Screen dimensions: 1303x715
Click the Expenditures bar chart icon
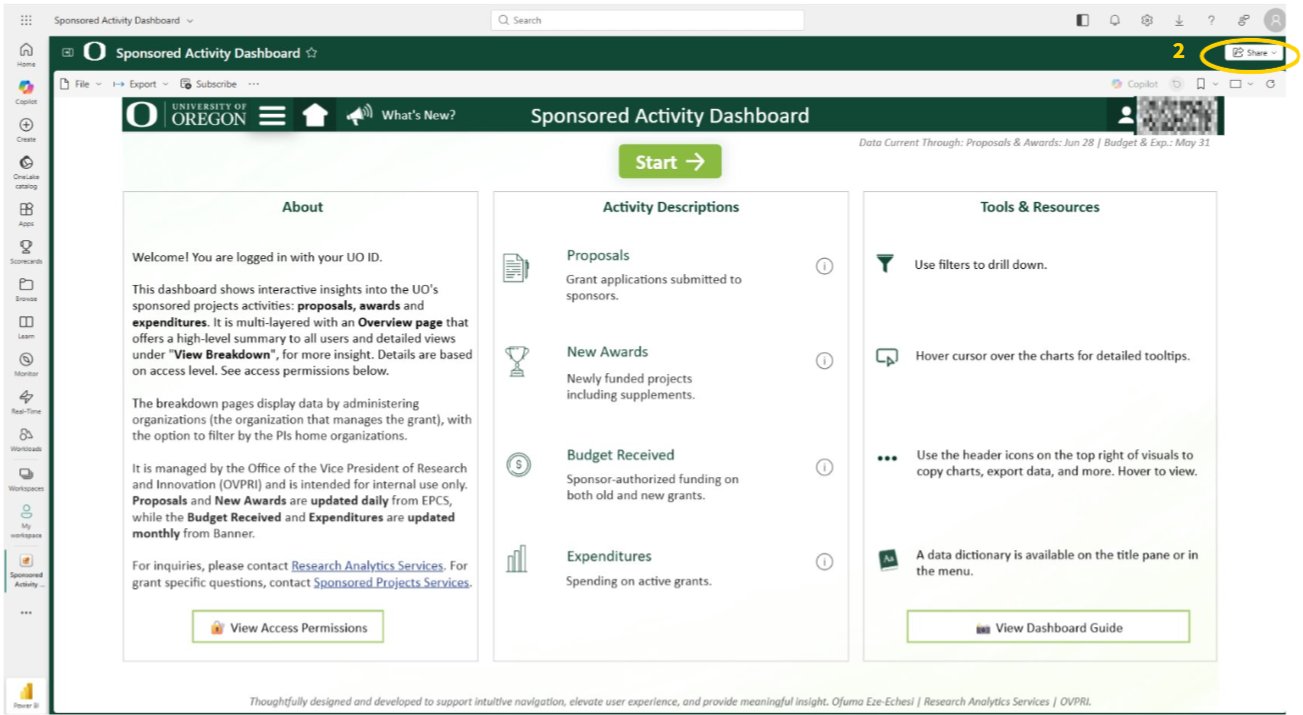(x=516, y=559)
